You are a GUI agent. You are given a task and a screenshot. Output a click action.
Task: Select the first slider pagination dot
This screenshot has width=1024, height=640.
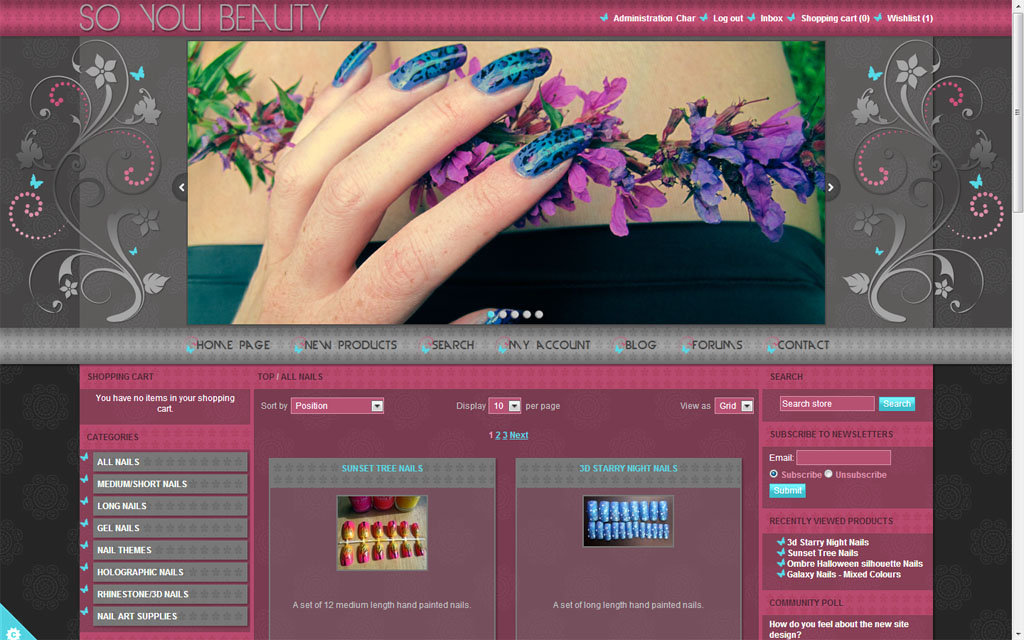pyautogui.click(x=491, y=314)
